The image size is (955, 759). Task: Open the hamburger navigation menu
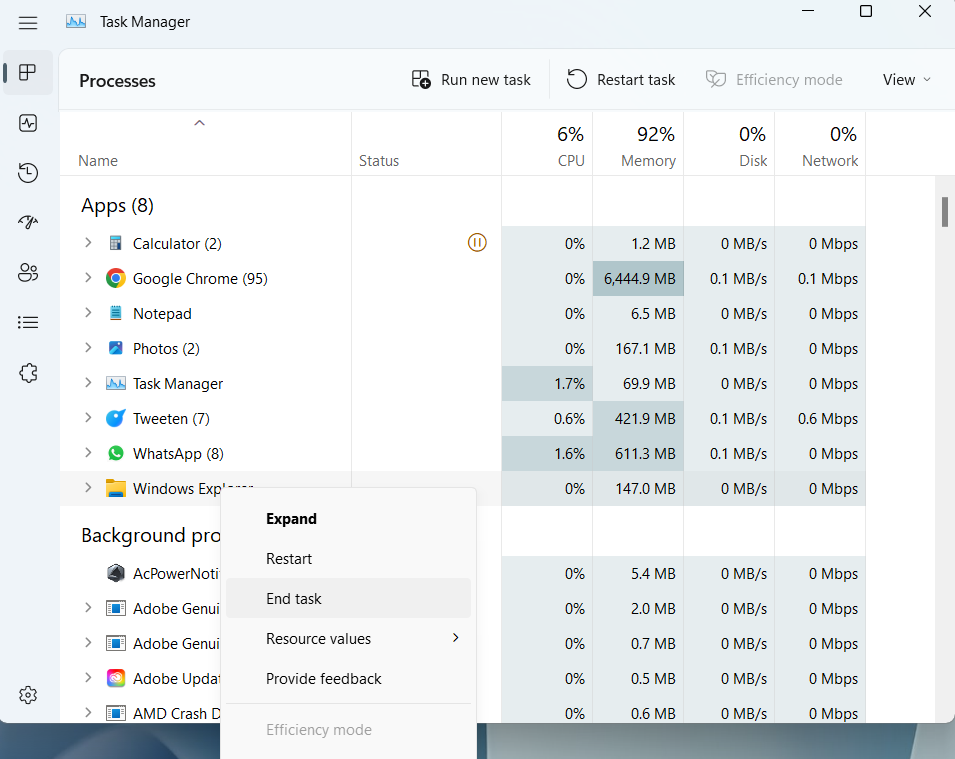click(x=28, y=23)
